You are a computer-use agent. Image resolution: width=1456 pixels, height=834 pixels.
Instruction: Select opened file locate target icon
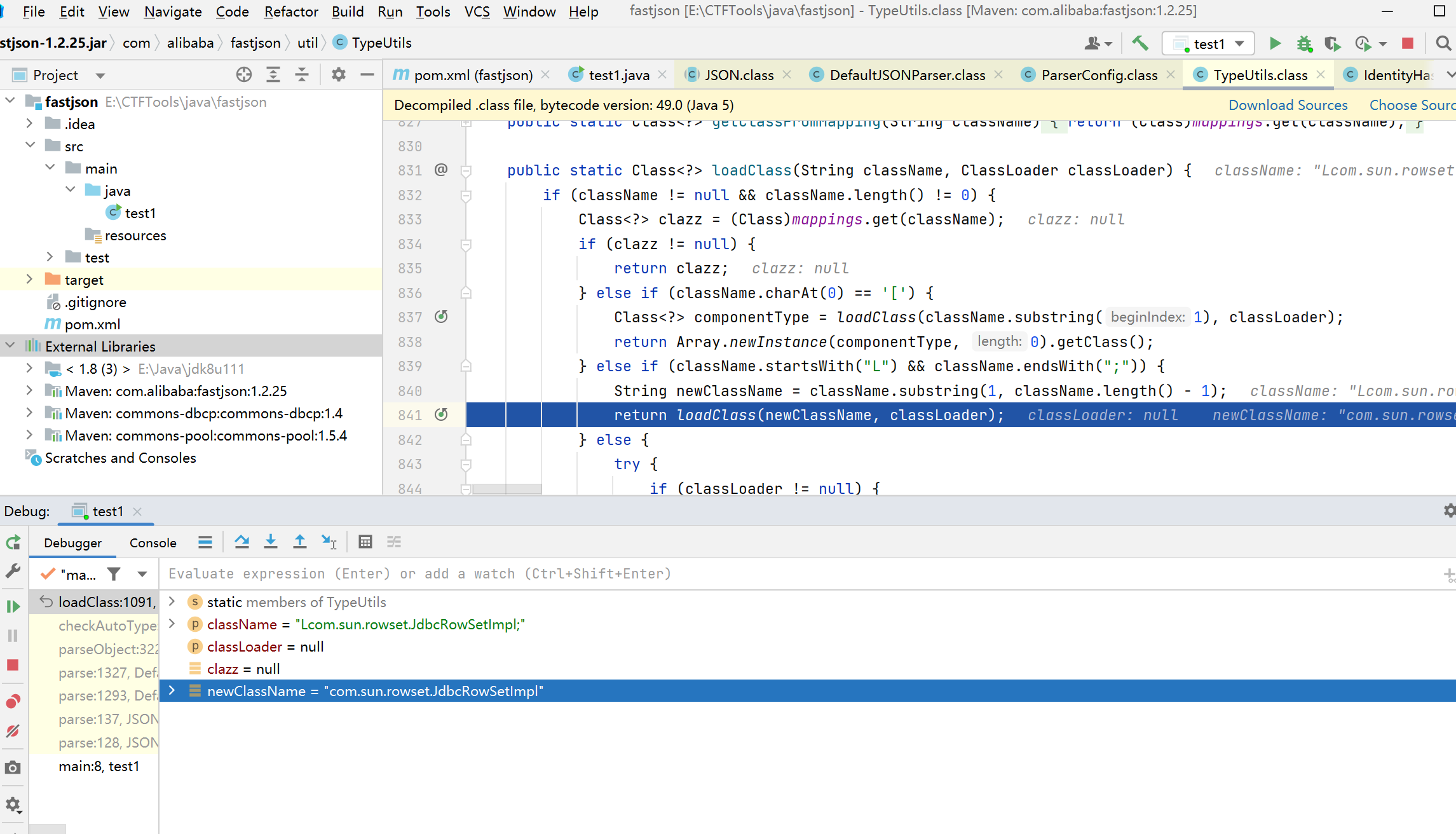point(244,75)
